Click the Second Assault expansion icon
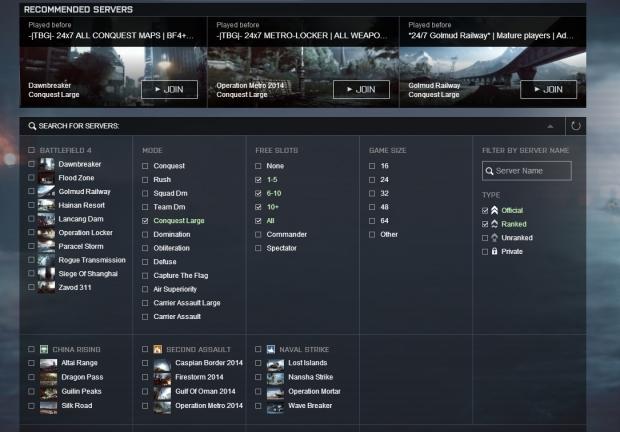The height and width of the screenshot is (432, 620). click(157, 349)
